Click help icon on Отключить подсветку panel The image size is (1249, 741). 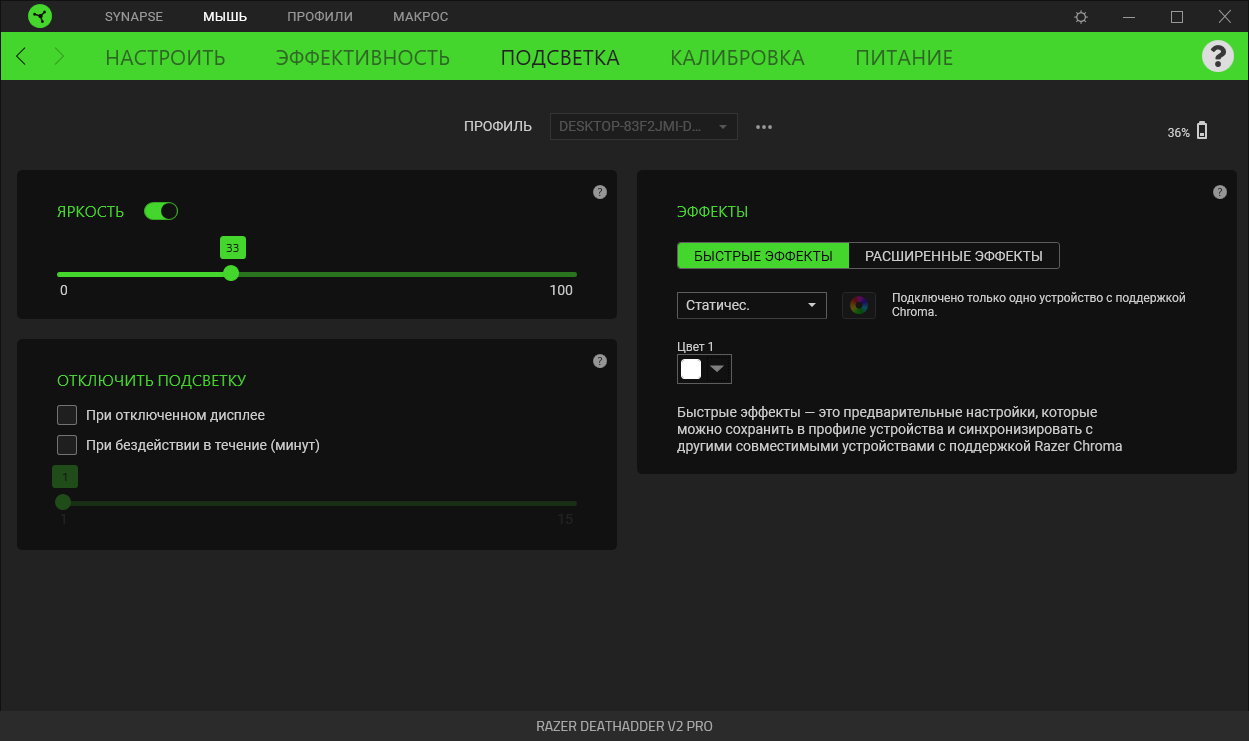(x=600, y=361)
